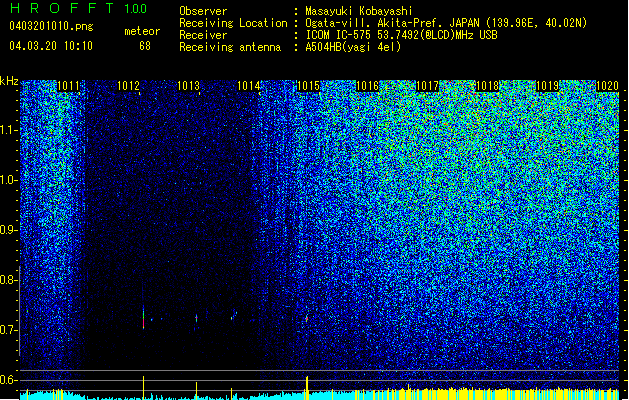Click time marker 1015

[308, 86]
